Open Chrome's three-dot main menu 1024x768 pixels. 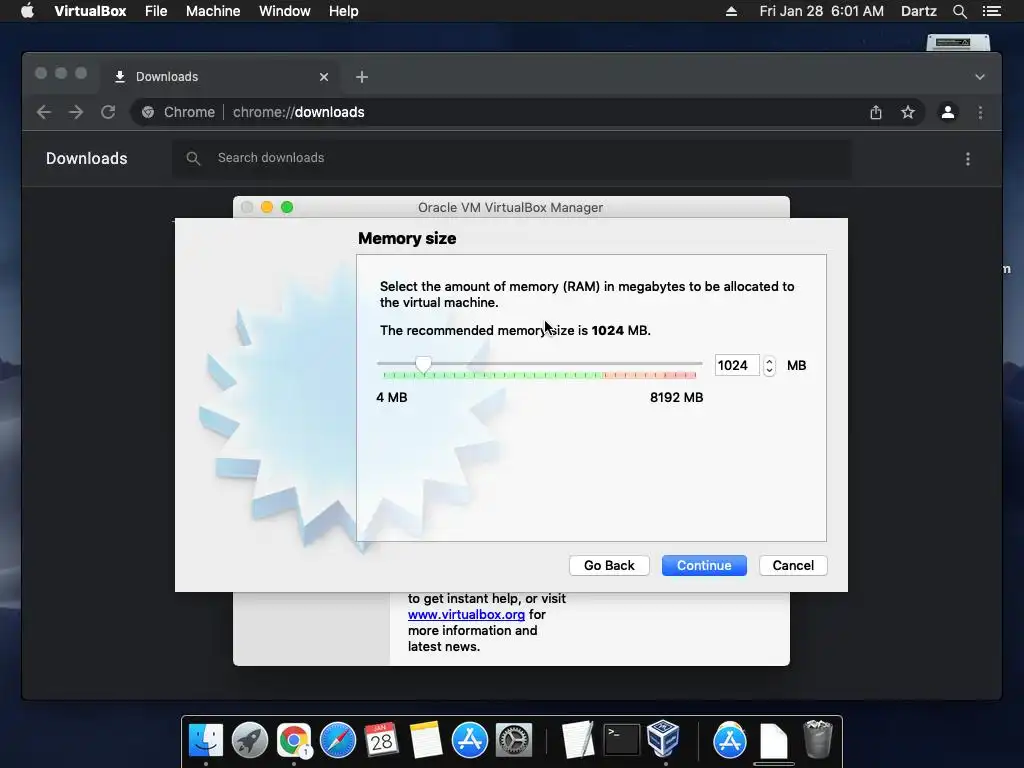(980, 112)
